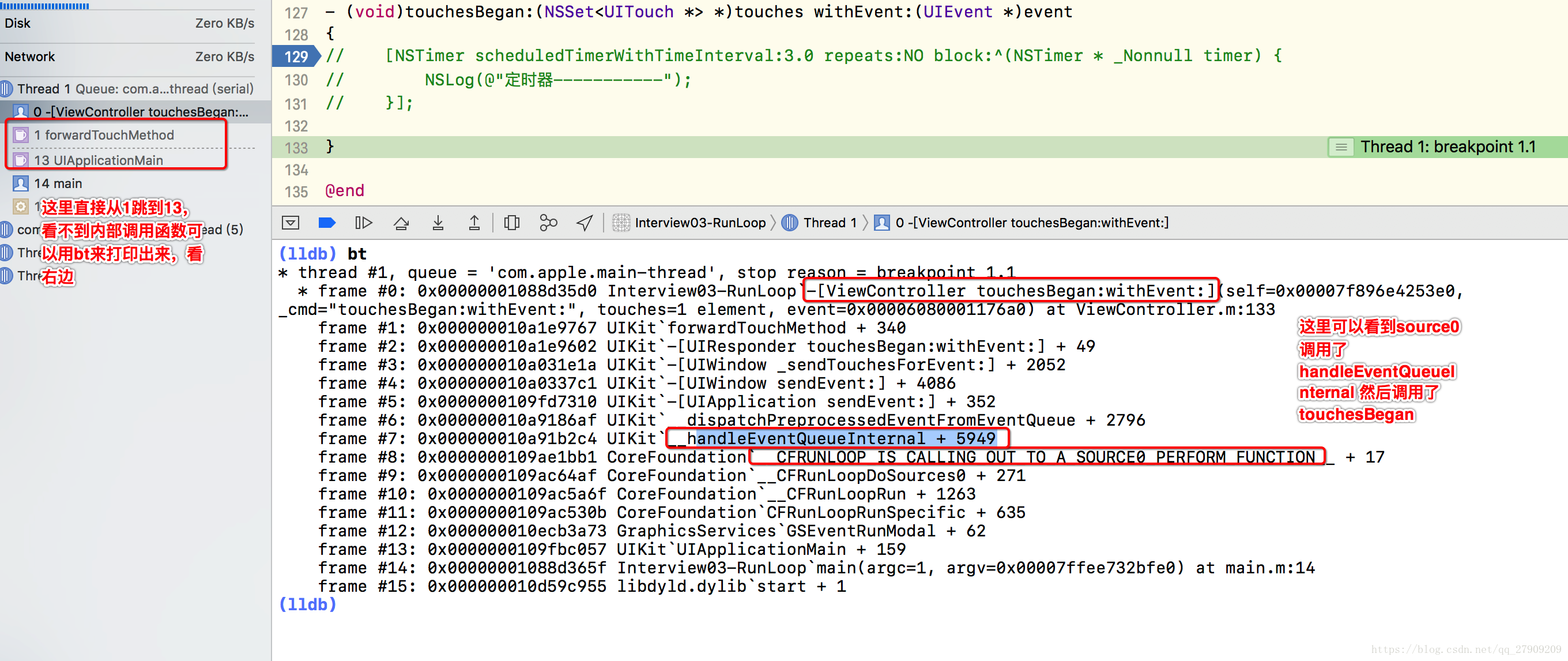Click the user-code icon beside frame 14 main

pos(21,183)
